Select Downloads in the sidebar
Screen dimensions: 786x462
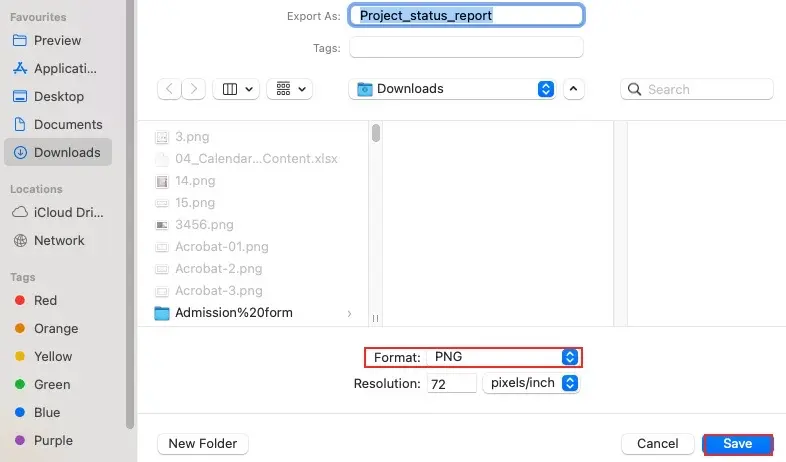[58, 152]
